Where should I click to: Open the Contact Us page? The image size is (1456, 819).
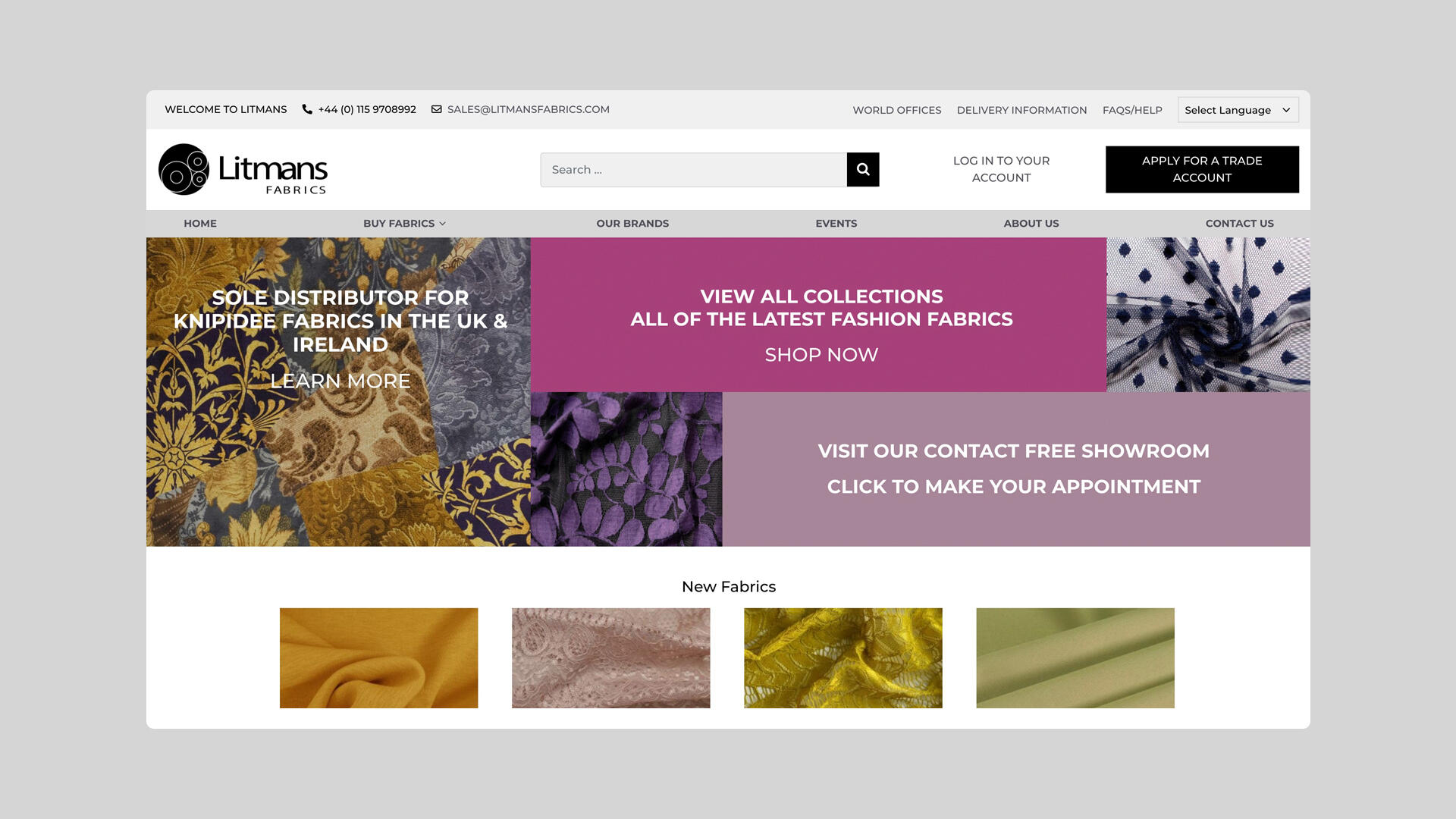point(1239,223)
